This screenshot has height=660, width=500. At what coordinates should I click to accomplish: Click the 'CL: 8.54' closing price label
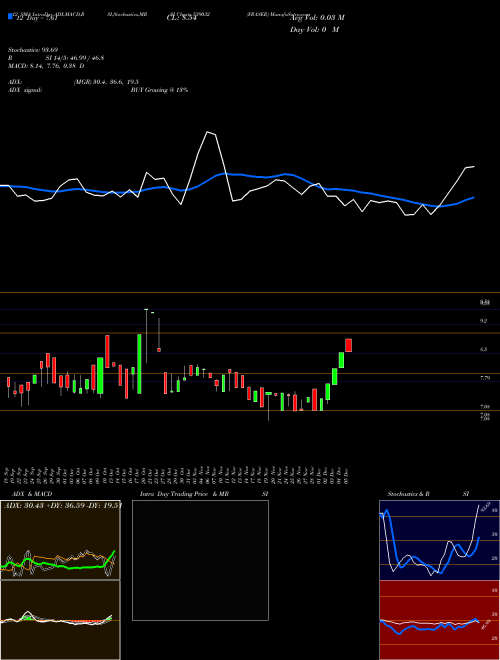(182, 18)
